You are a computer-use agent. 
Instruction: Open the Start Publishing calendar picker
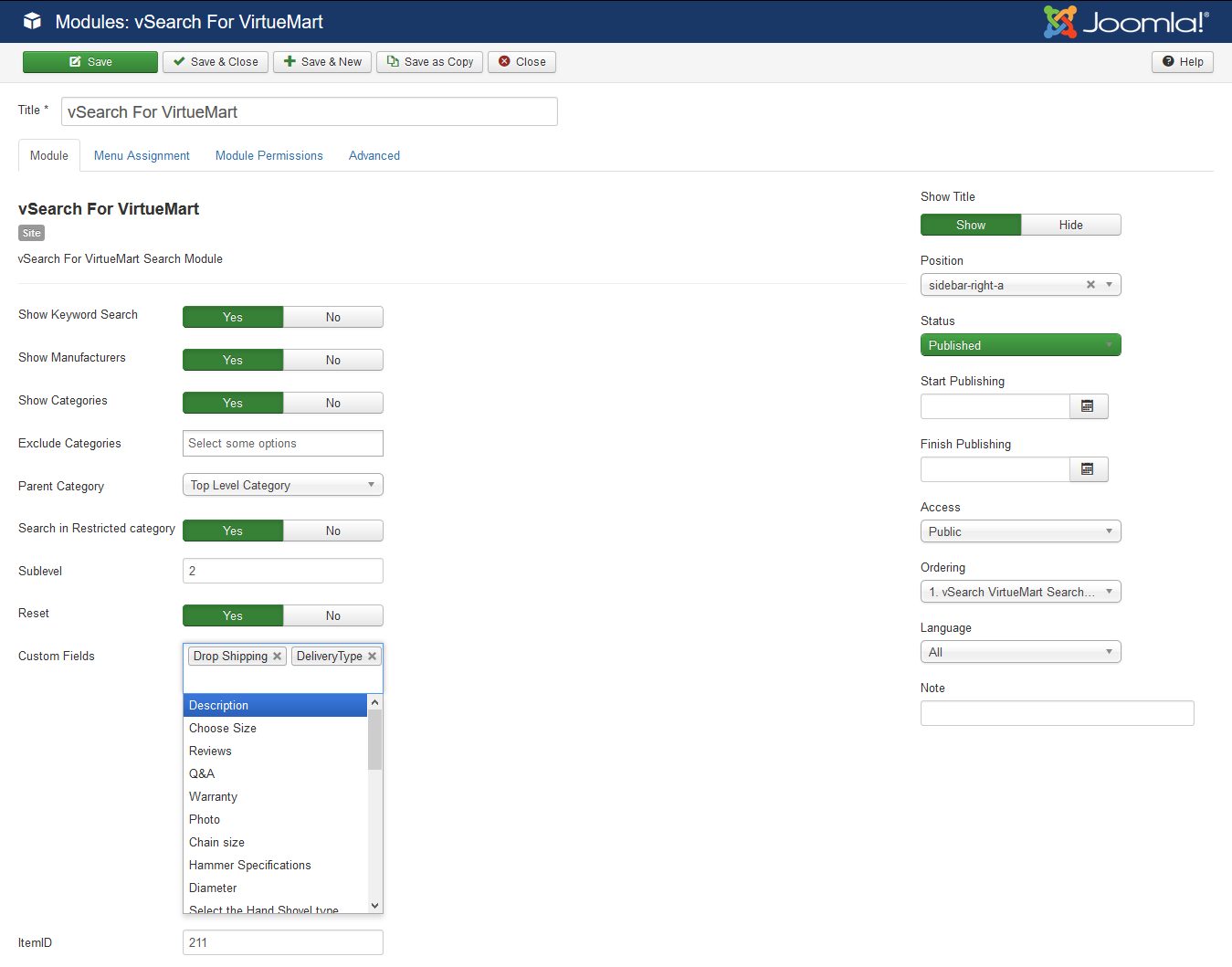tap(1088, 406)
